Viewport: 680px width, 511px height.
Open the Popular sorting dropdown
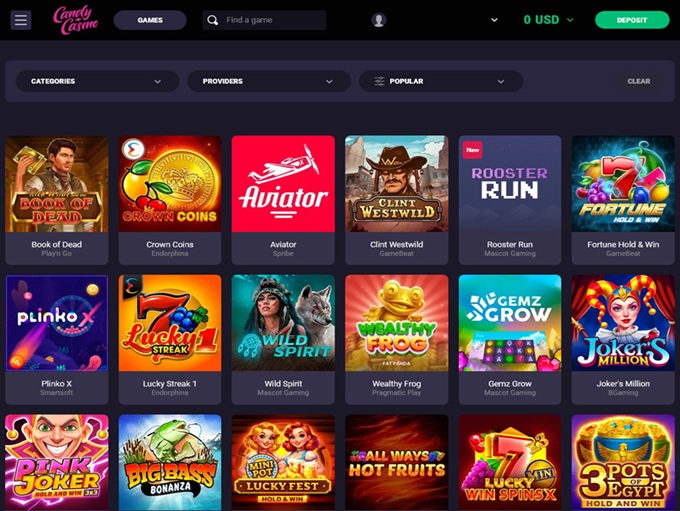coord(441,81)
